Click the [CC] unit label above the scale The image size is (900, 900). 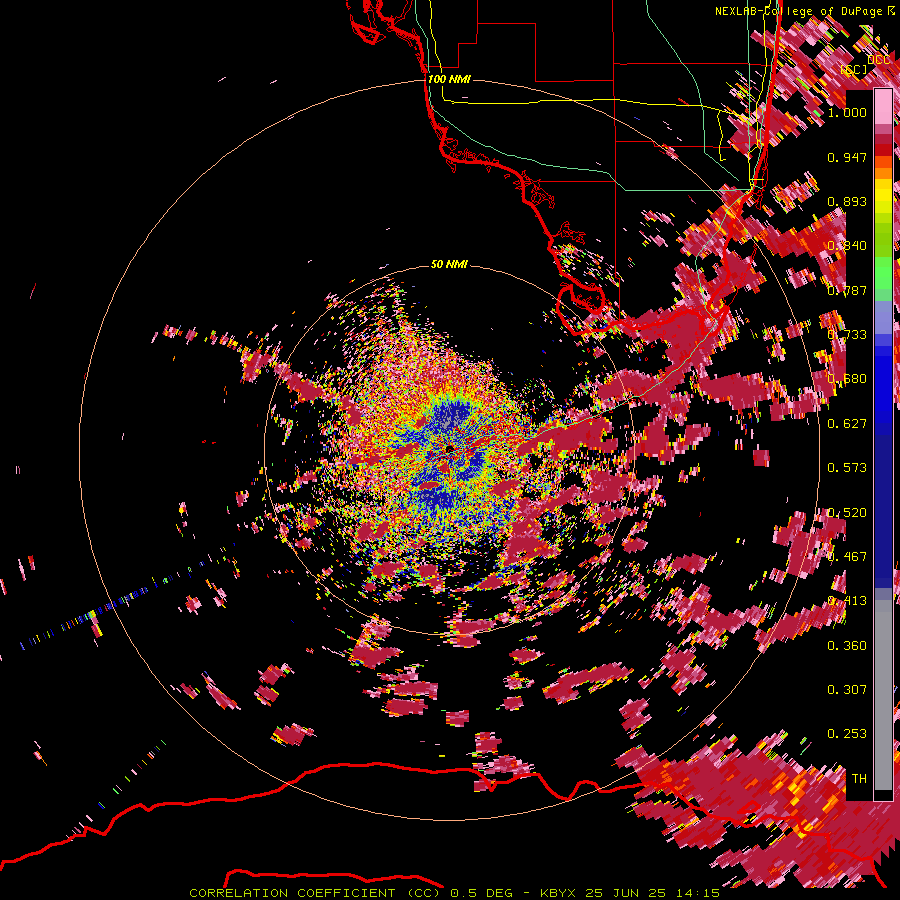point(854,69)
